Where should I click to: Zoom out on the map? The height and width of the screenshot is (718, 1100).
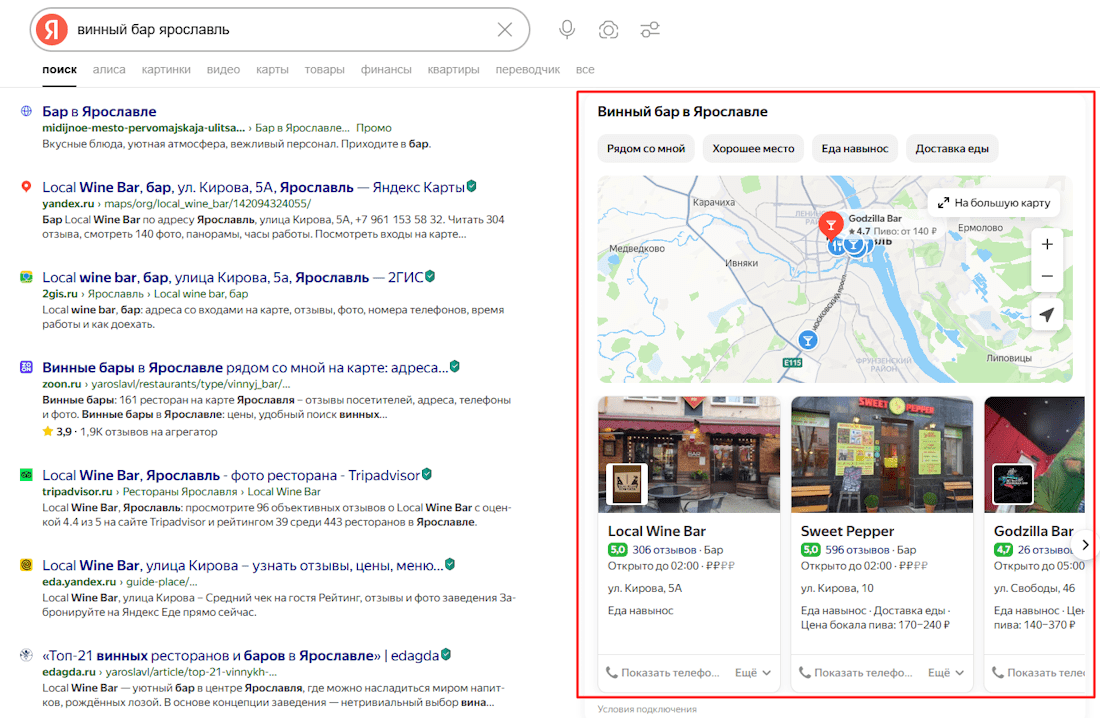click(x=1047, y=276)
